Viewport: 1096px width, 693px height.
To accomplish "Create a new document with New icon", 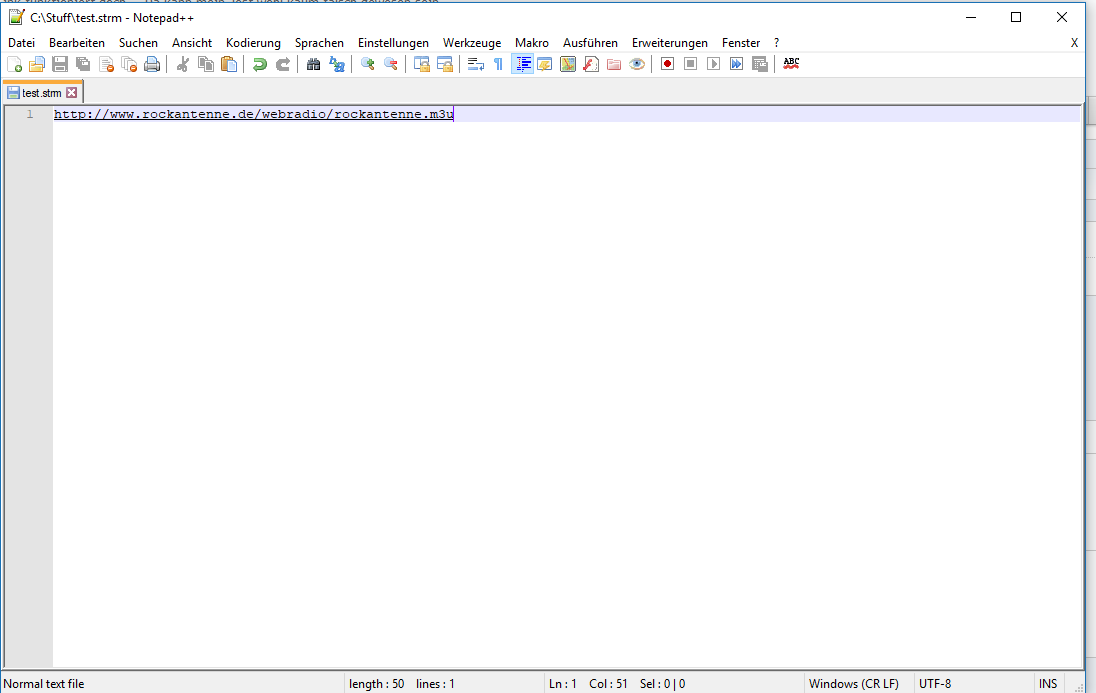I will [x=14, y=64].
